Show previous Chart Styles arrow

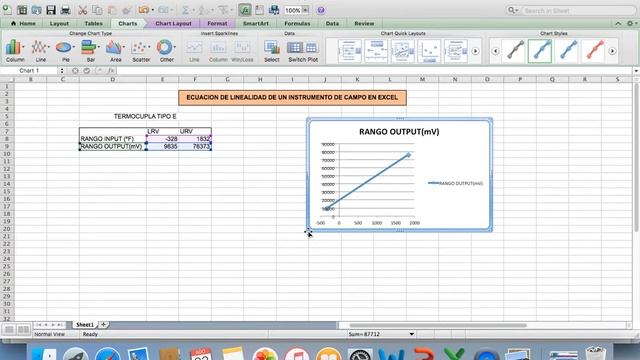point(495,51)
